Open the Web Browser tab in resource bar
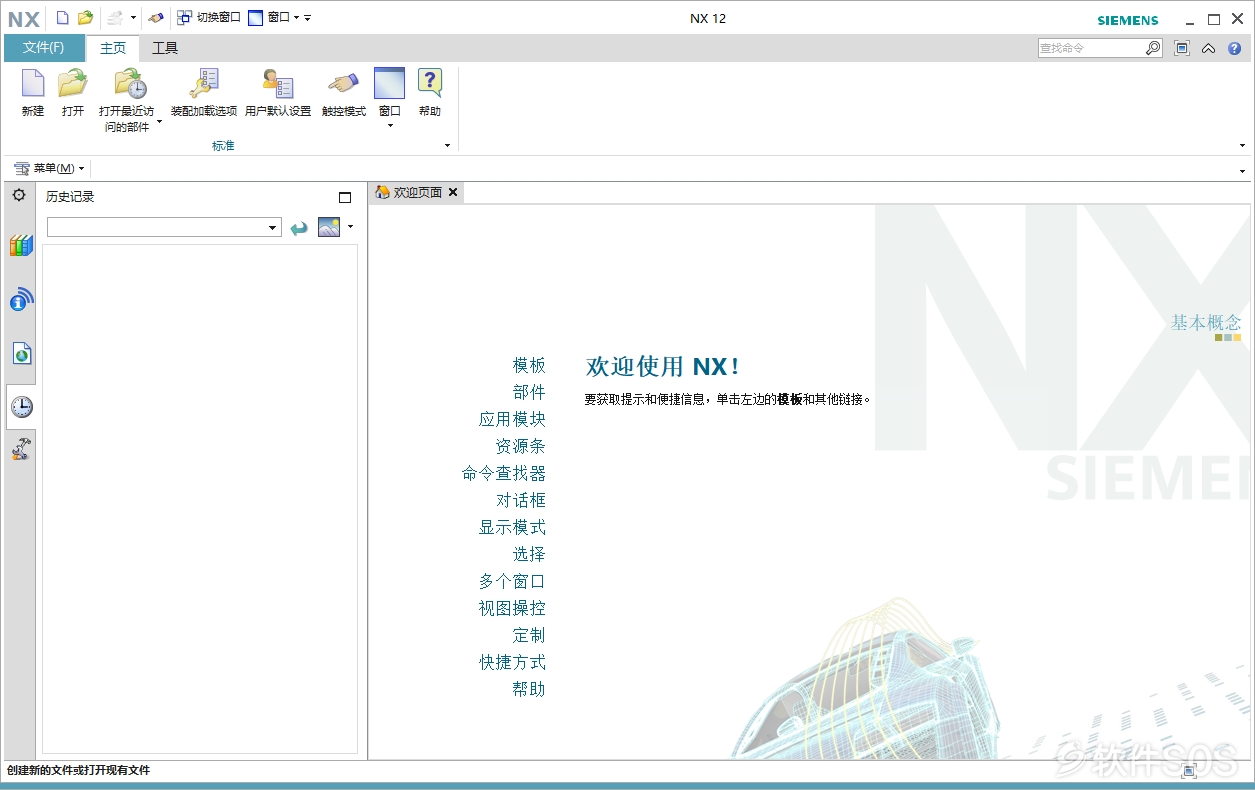 point(21,353)
